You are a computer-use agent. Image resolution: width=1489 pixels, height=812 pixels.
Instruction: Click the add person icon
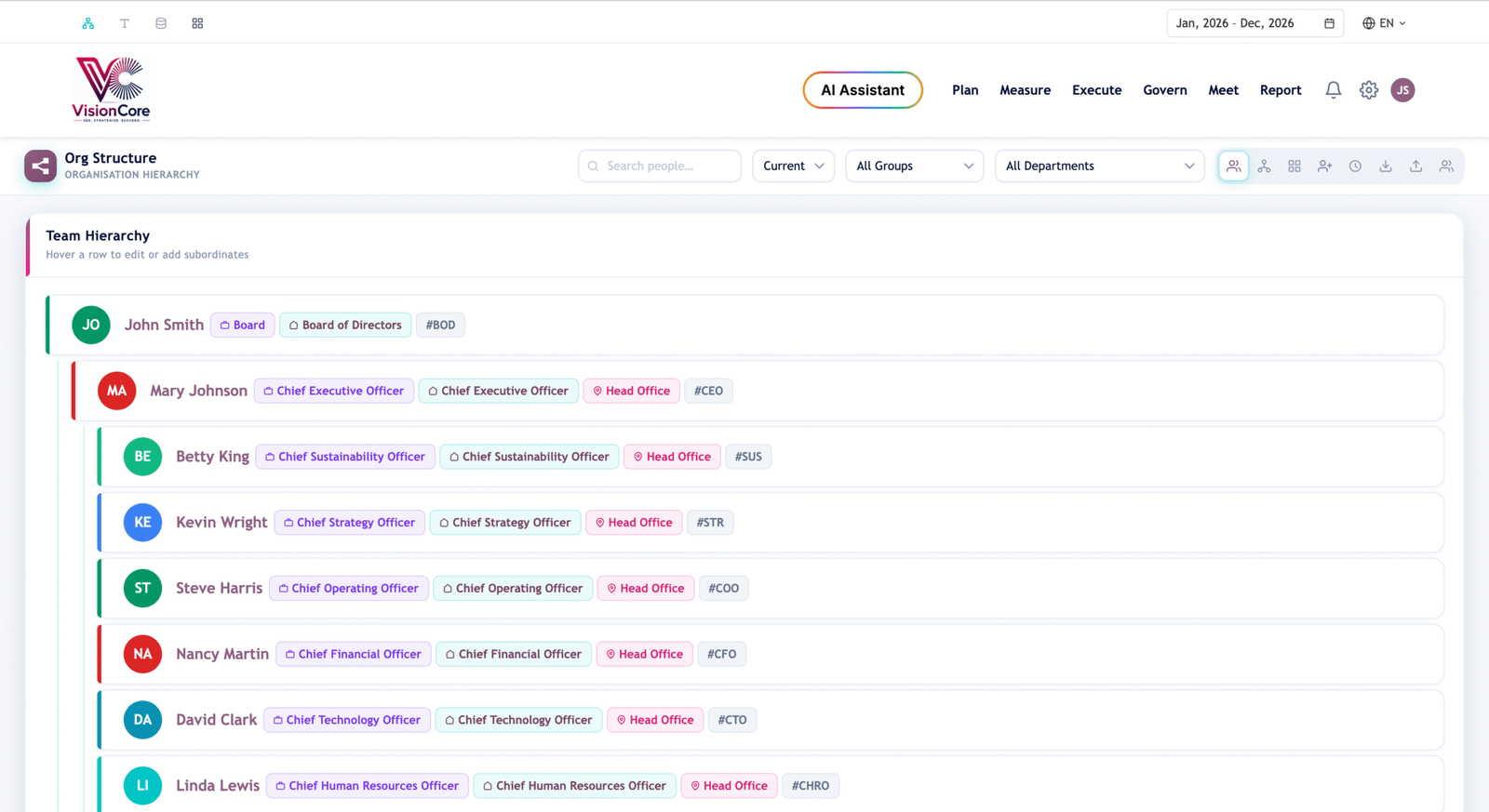click(1324, 166)
